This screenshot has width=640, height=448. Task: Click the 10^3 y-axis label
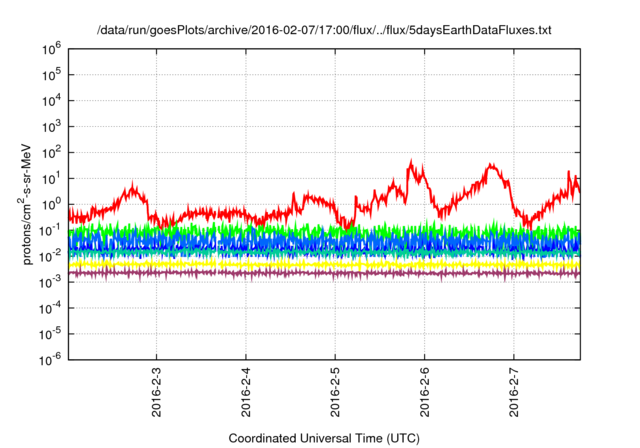[x=51, y=127]
